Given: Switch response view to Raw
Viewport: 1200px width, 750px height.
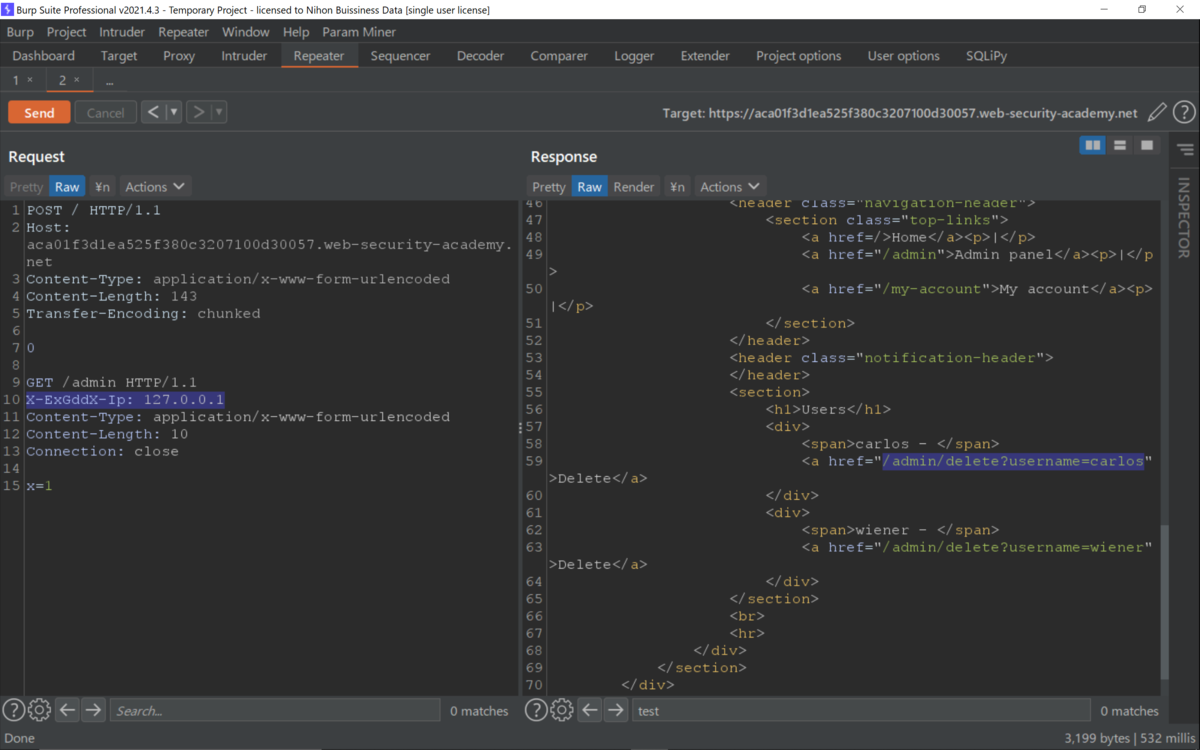Looking at the screenshot, I should pyautogui.click(x=590, y=186).
